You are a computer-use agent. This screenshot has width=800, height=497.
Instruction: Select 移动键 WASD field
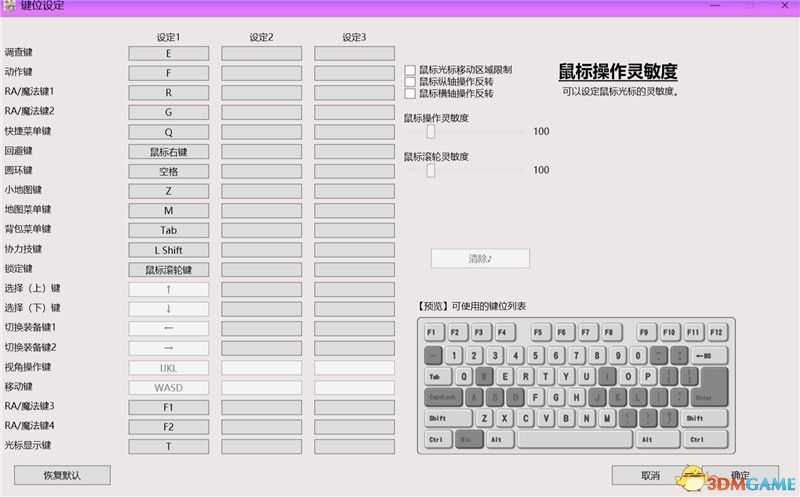click(x=168, y=387)
